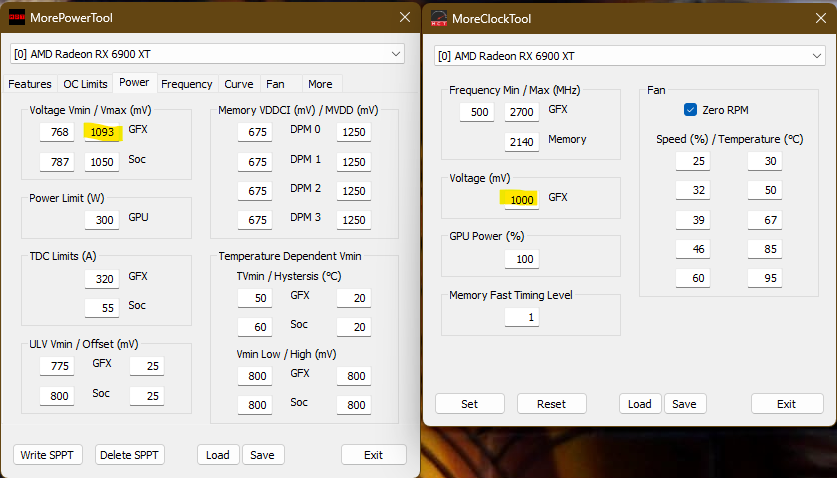The image size is (837, 478).
Task: Click the Vmin Low GFX field
Action: 255,376
